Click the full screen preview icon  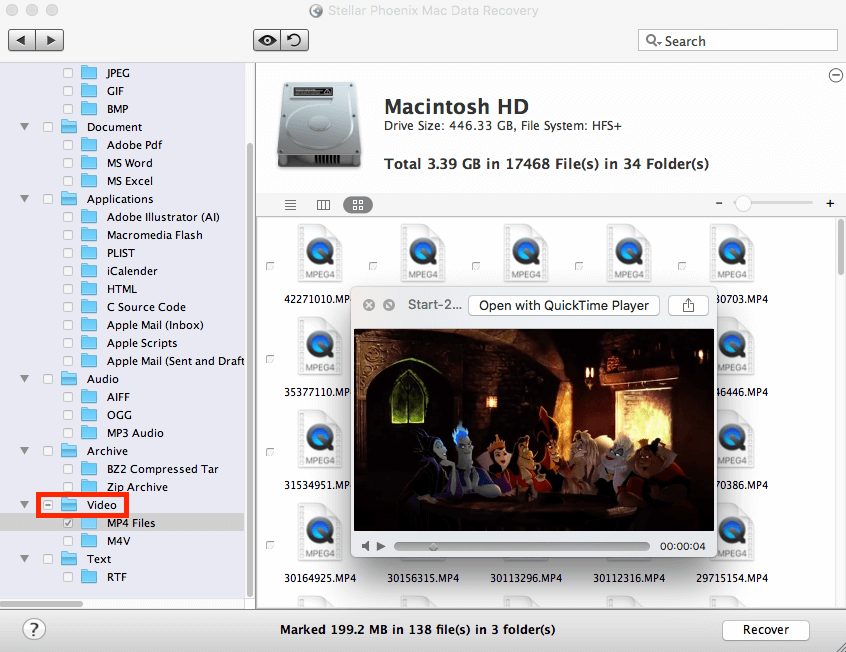pos(389,305)
